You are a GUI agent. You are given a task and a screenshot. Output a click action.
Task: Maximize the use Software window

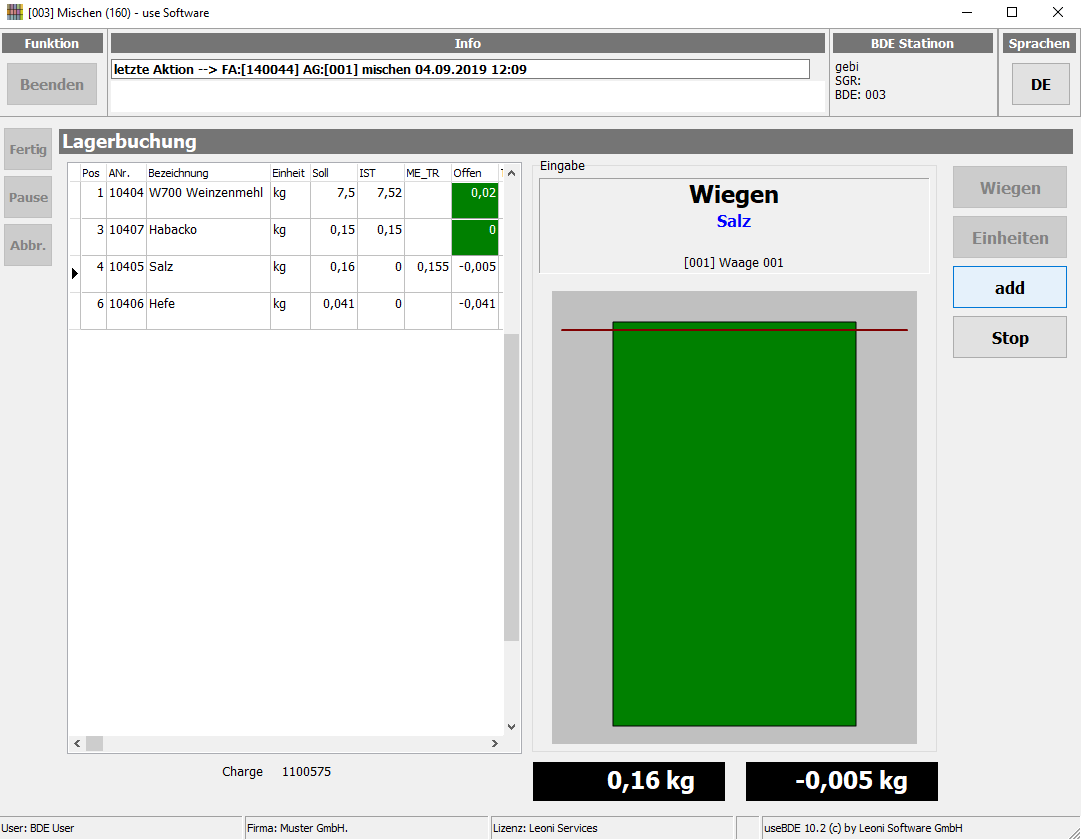(x=1012, y=12)
